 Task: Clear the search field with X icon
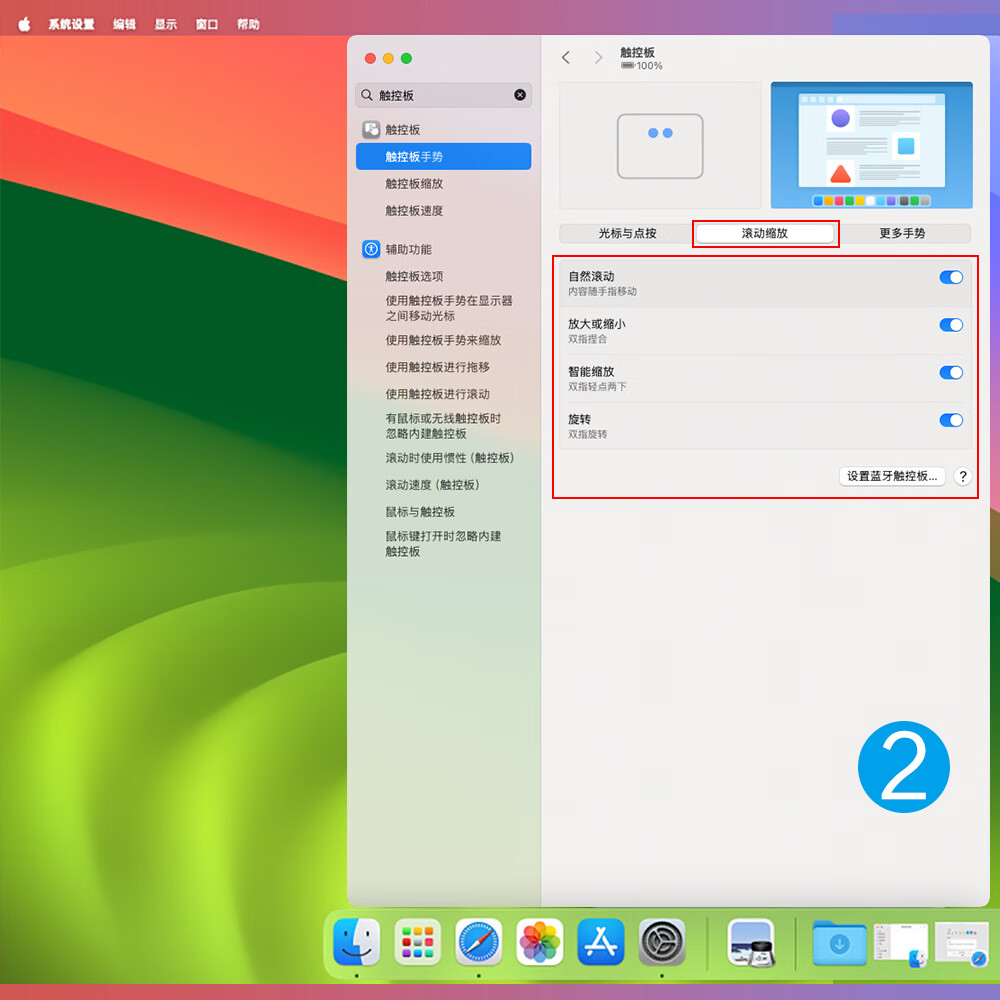(520, 95)
